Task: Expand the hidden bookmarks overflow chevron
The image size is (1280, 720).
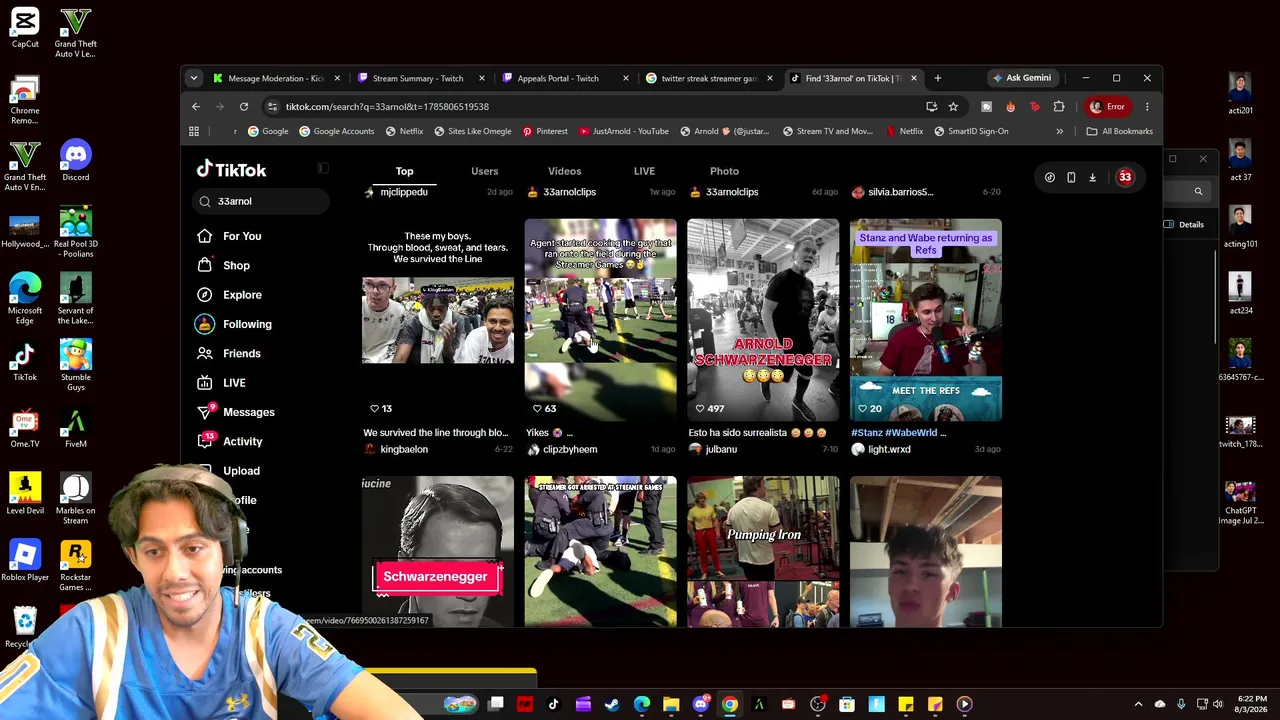Action: [x=1059, y=131]
